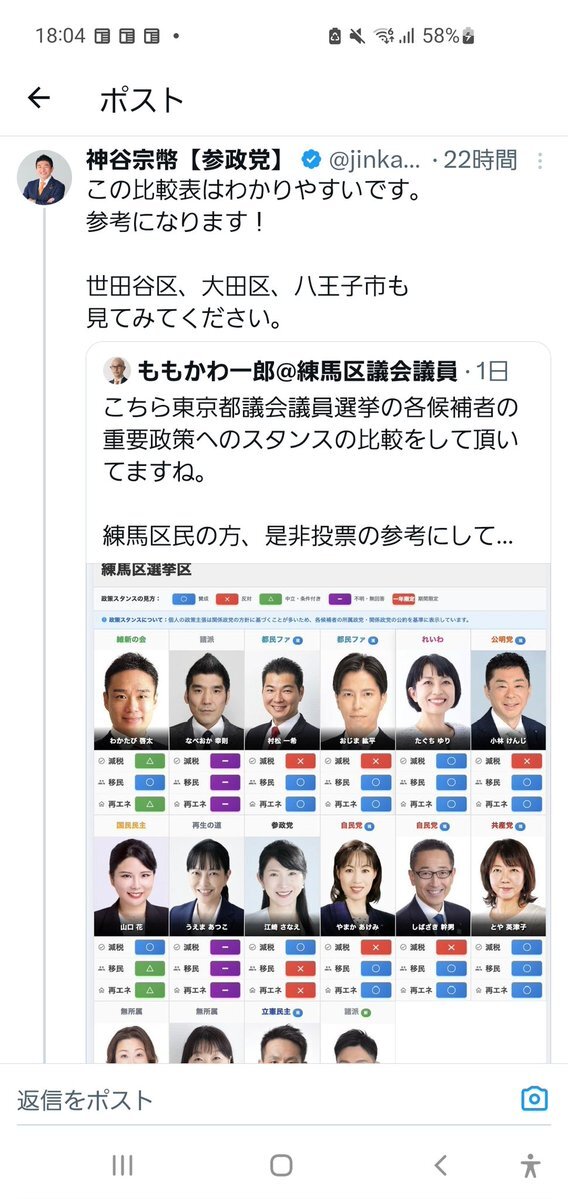
Task: Tap Android navigation back chevron
Action: click(x=440, y=1165)
